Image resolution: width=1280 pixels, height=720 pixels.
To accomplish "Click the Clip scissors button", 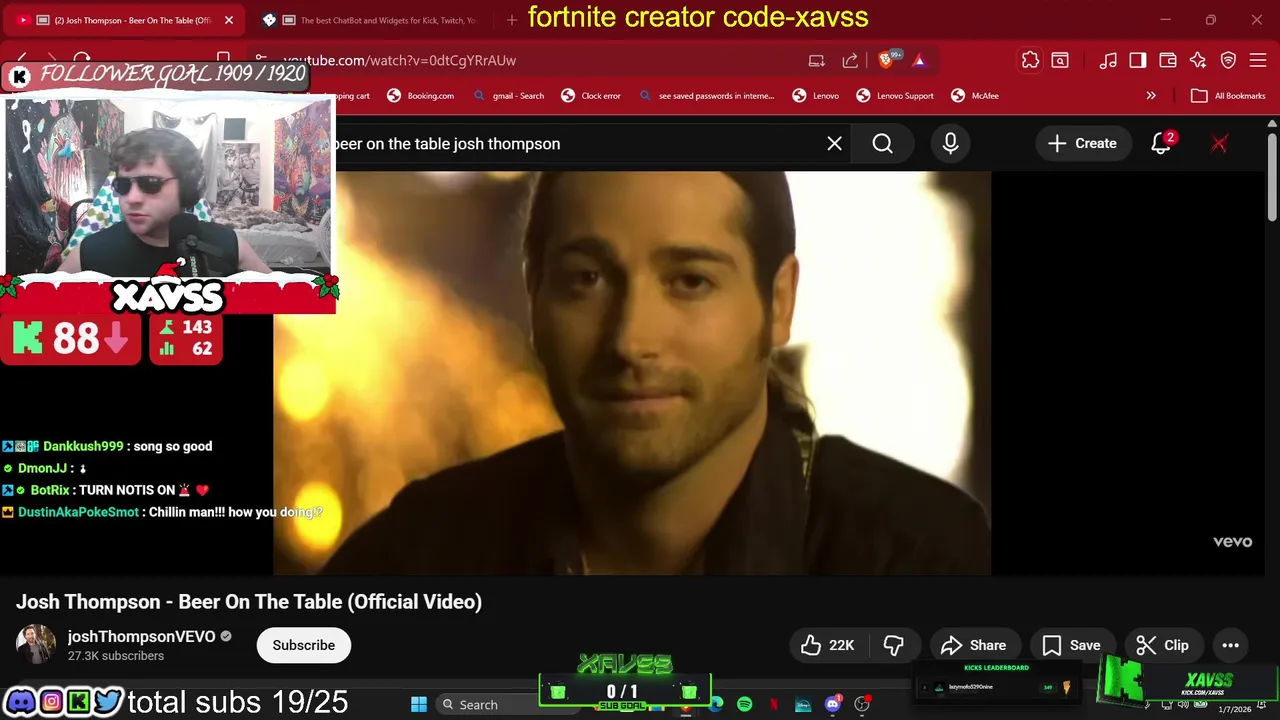I will pyautogui.click(x=1162, y=645).
